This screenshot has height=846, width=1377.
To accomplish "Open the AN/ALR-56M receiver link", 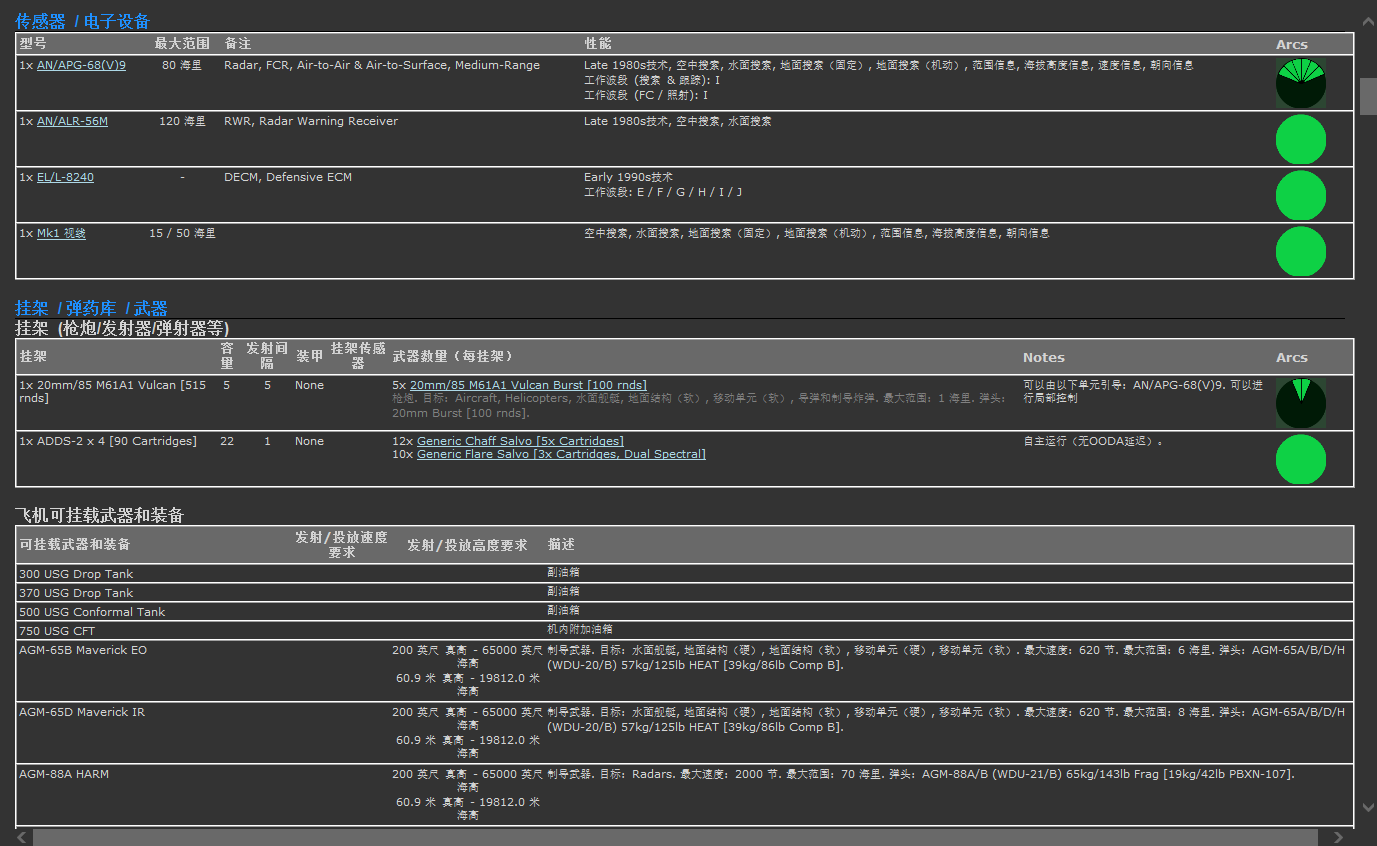I will tap(72, 121).
